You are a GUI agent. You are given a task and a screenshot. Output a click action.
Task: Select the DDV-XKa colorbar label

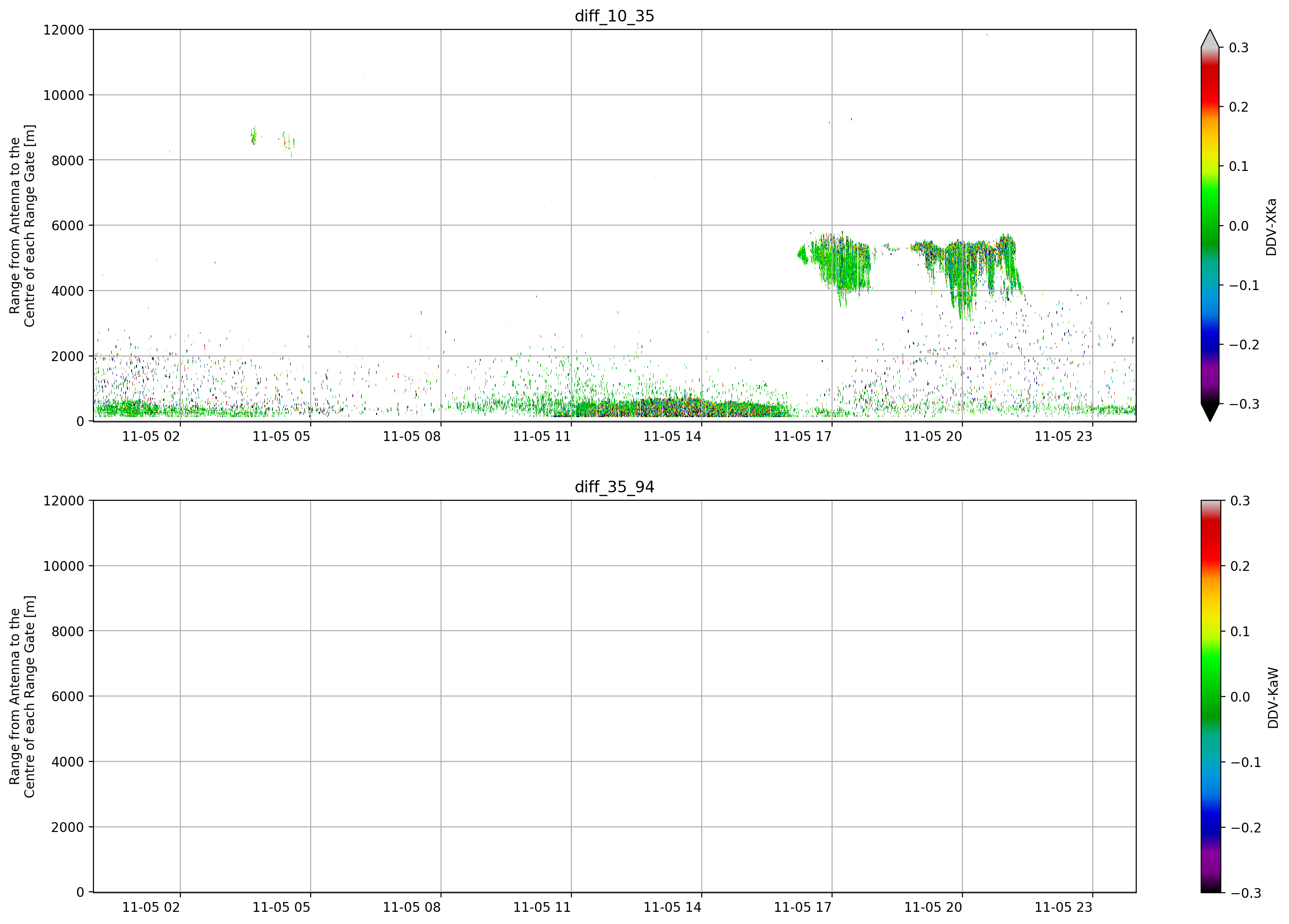pyautogui.click(x=1271, y=227)
